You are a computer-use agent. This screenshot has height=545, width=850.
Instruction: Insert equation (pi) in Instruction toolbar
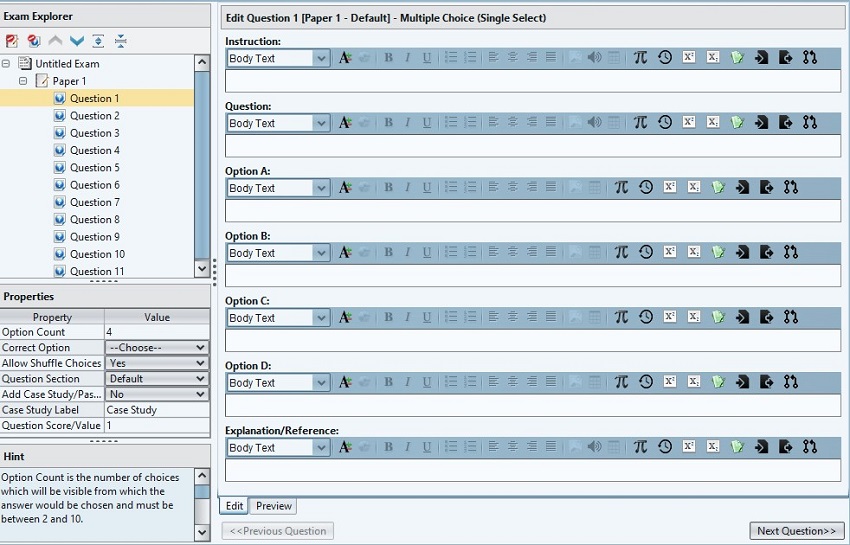[640, 57]
